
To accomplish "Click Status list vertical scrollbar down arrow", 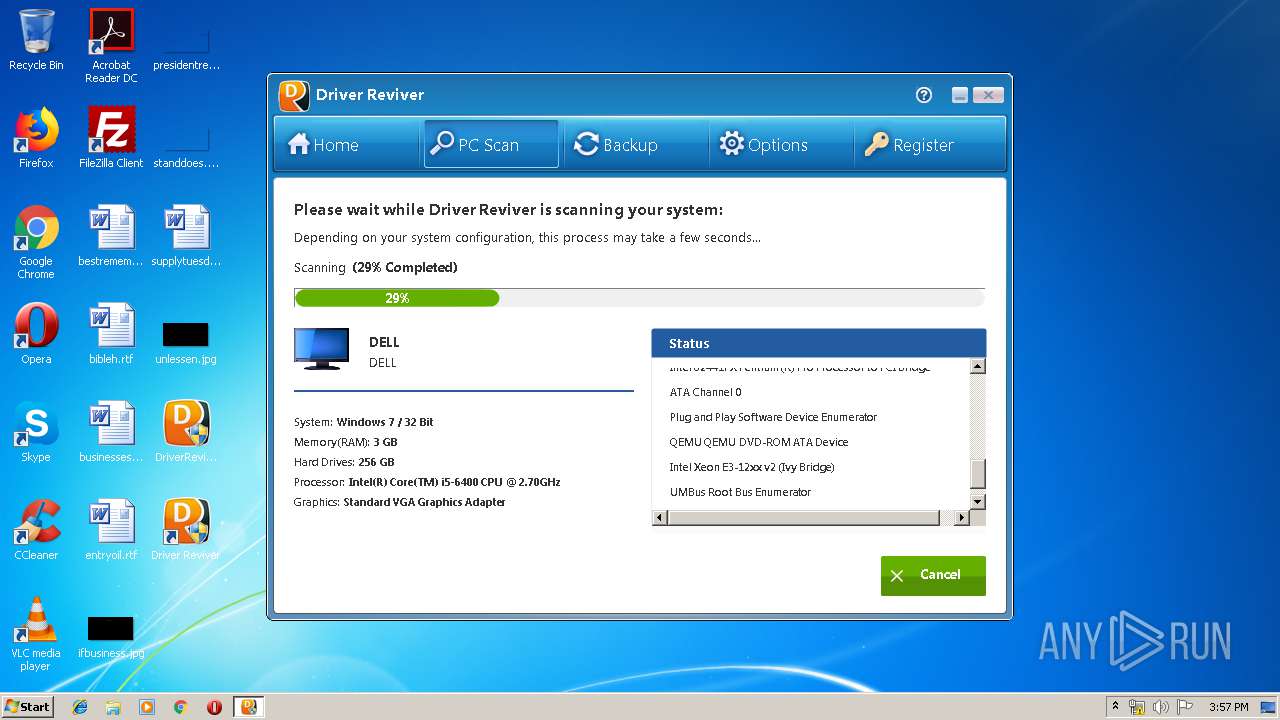I will 978,501.
